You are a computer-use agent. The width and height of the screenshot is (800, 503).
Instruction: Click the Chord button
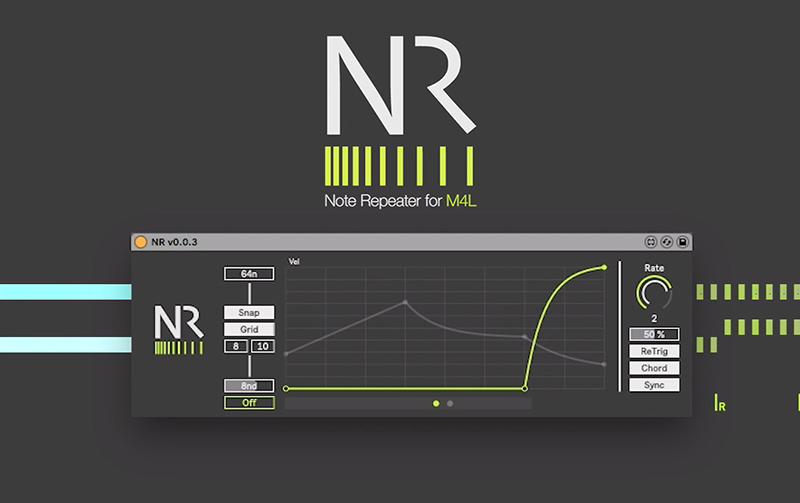click(654, 368)
